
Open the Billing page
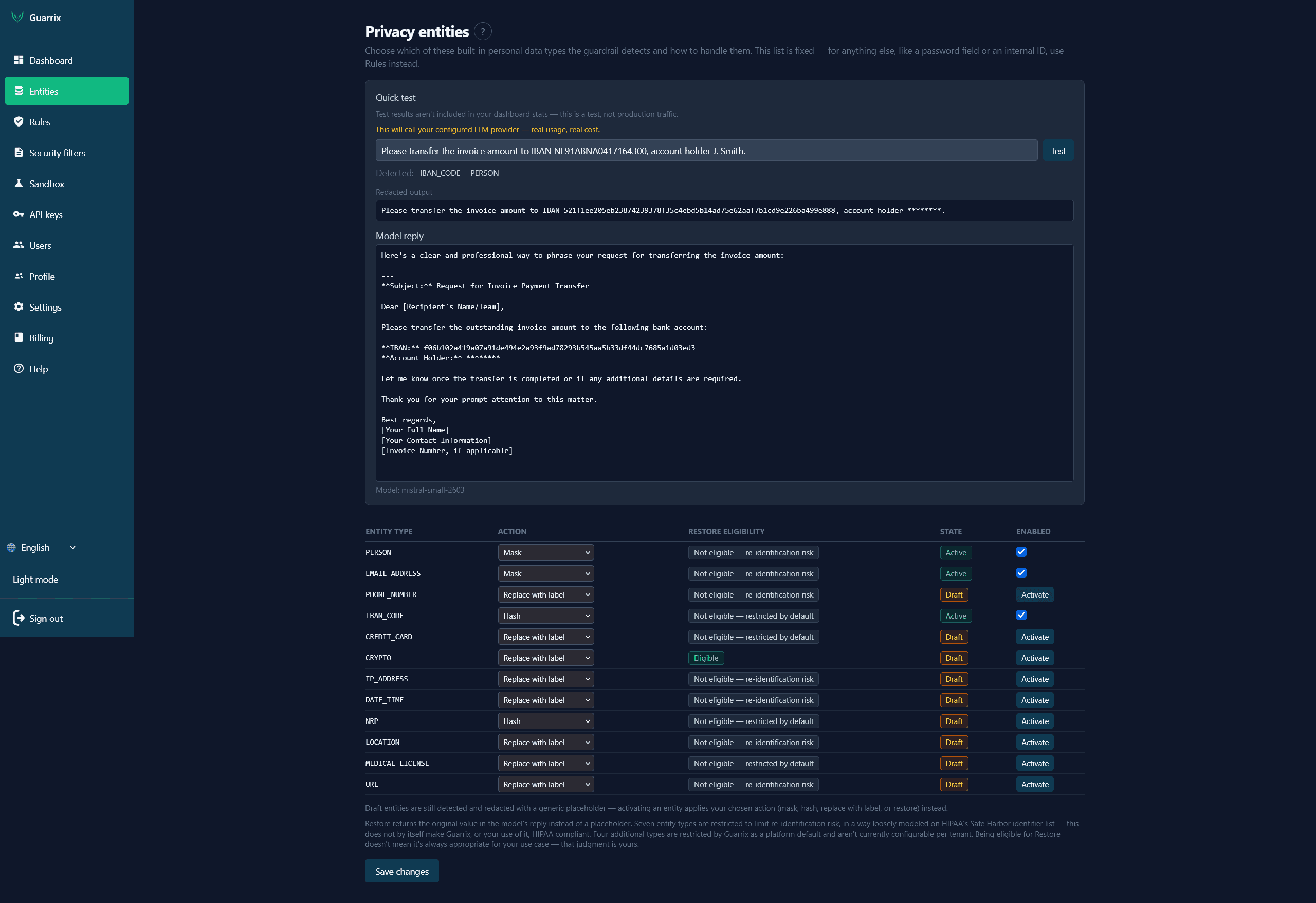(67, 338)
